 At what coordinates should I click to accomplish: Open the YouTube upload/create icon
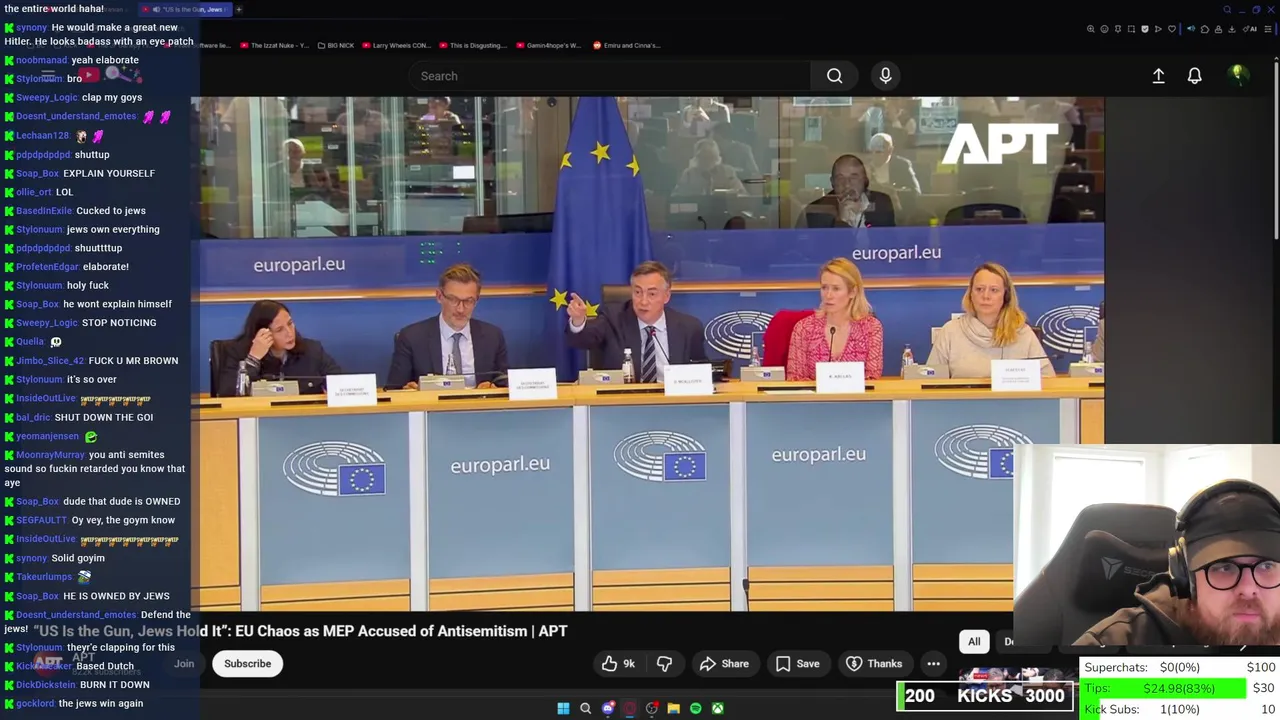(x=1158, y=76)
